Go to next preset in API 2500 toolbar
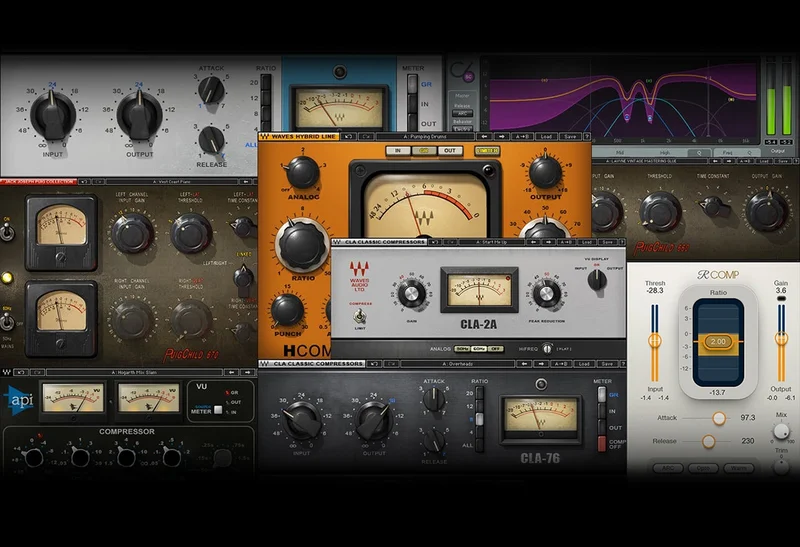This screenshot has width=800, height=547. [x=248, y=372]
